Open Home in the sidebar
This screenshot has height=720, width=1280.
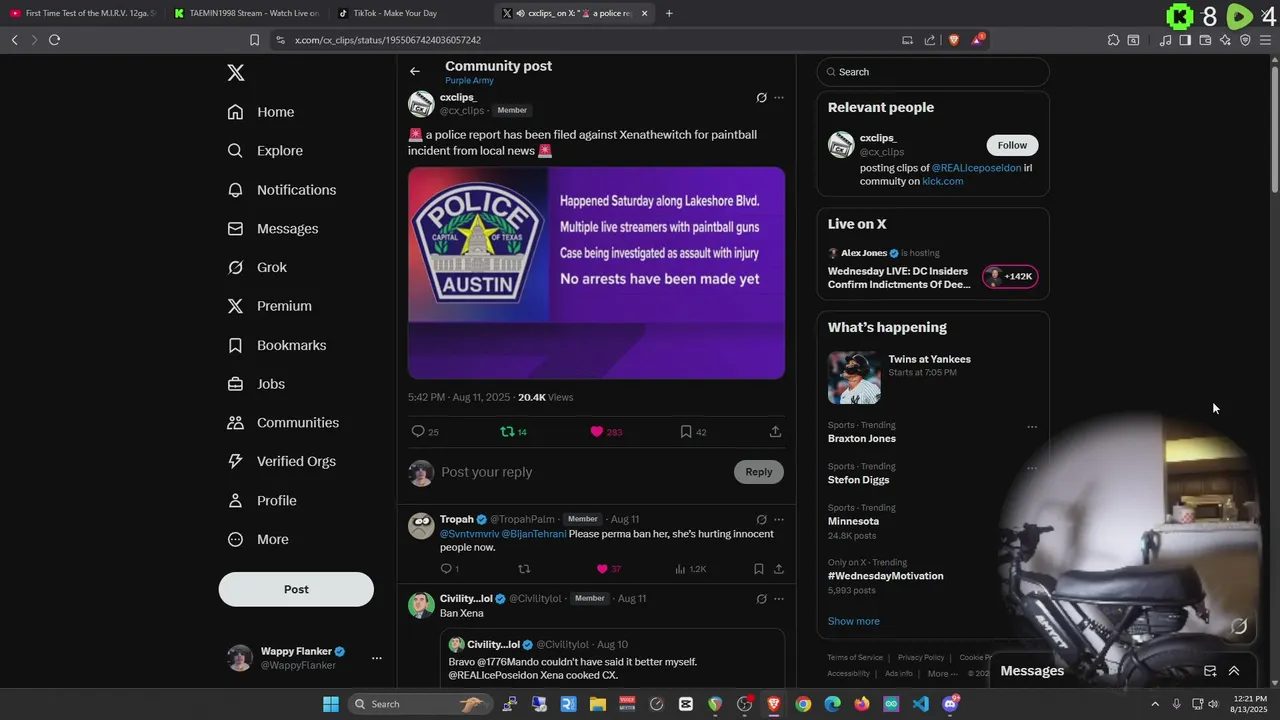(x=260, y=112)
